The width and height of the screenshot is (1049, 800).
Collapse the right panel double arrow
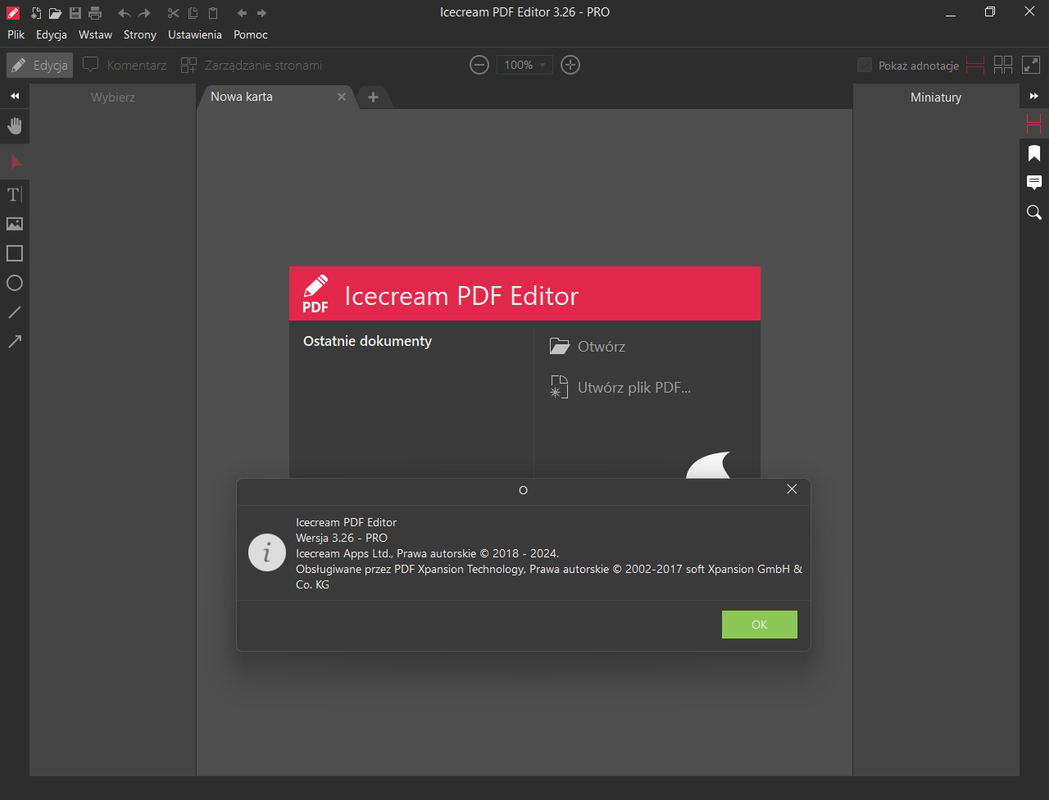pos(1034,96)
